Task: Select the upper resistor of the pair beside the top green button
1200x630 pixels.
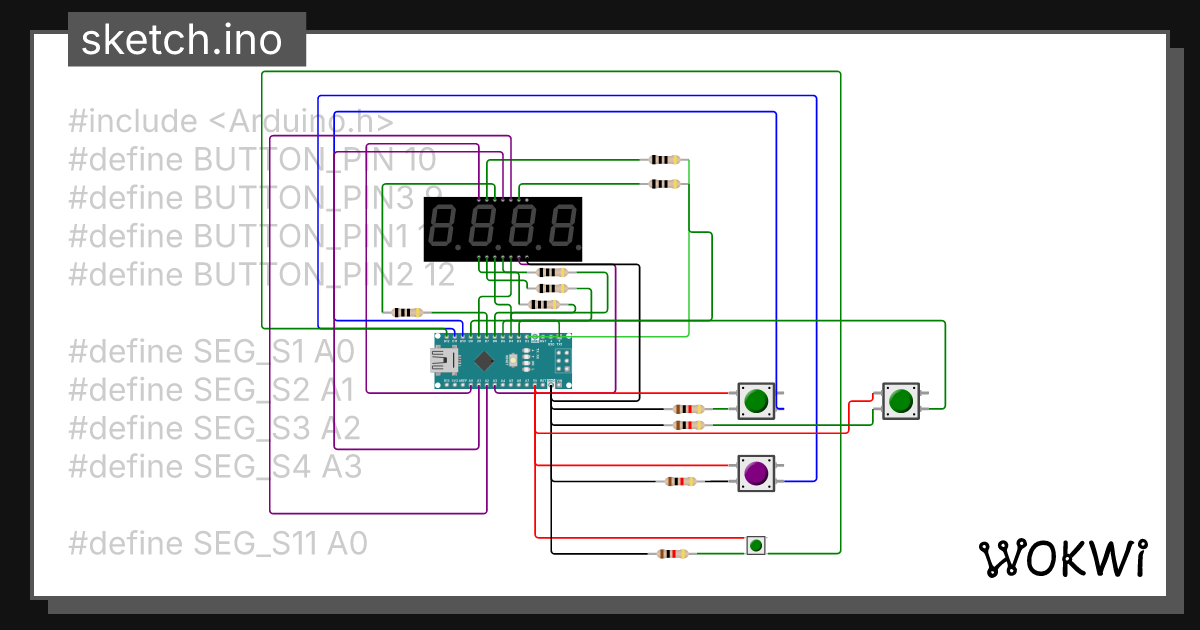Action: (688, 408)
